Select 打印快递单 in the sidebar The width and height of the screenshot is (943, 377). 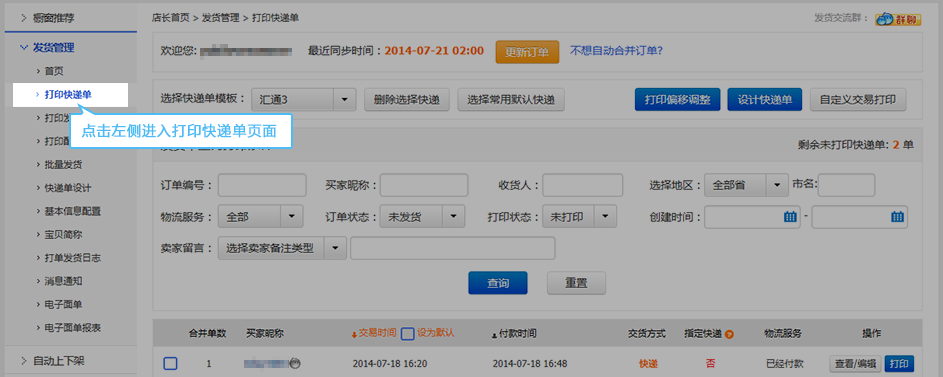point(68,94)
